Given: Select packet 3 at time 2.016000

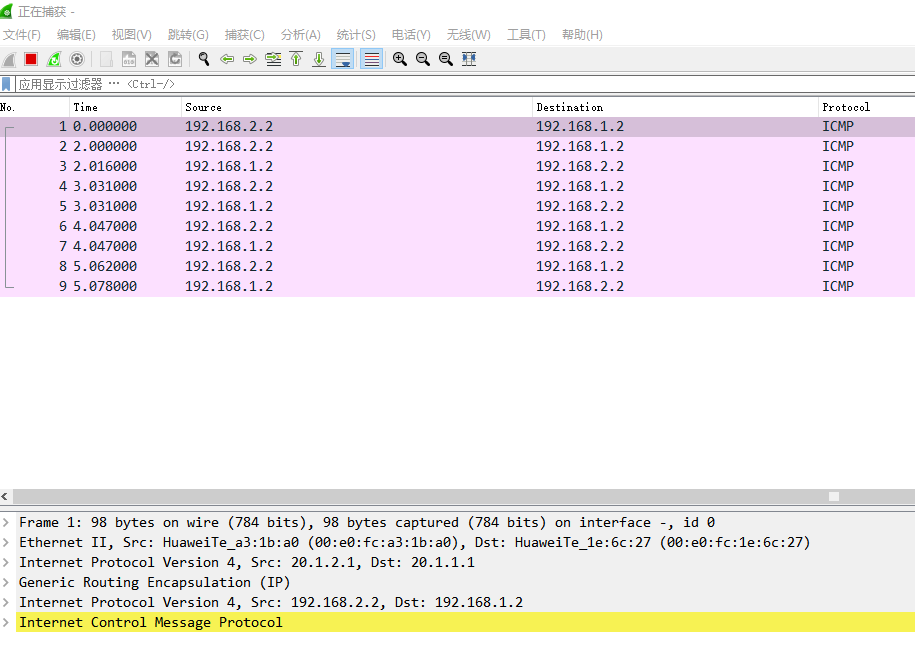Looking at the screenshot, I should point(458,166).
